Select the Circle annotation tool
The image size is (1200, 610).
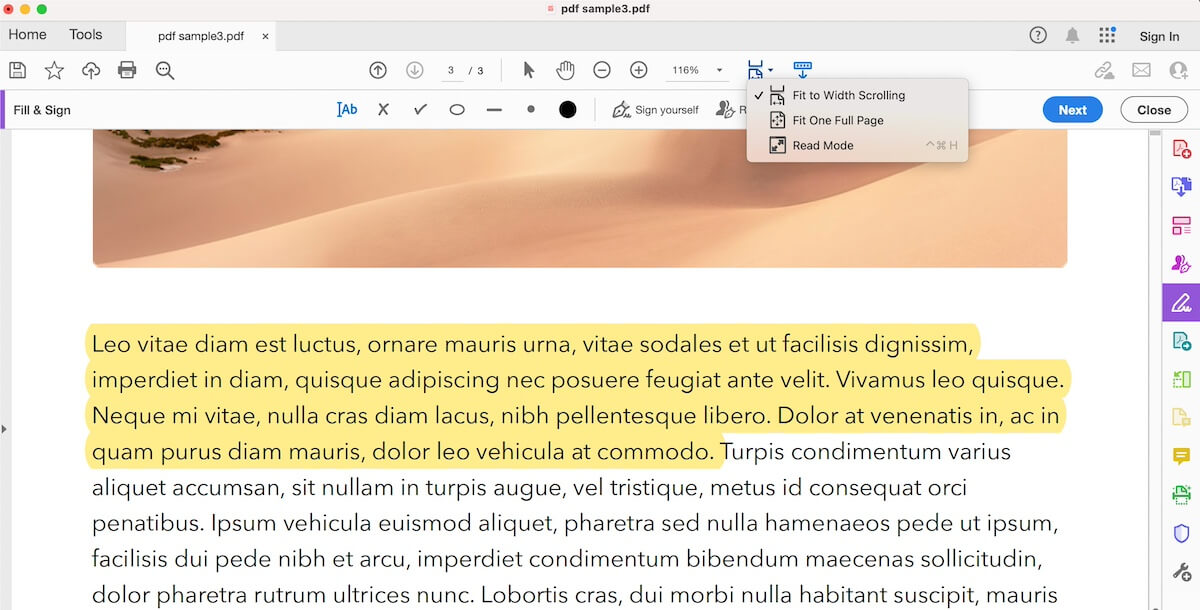click(457, 109)
